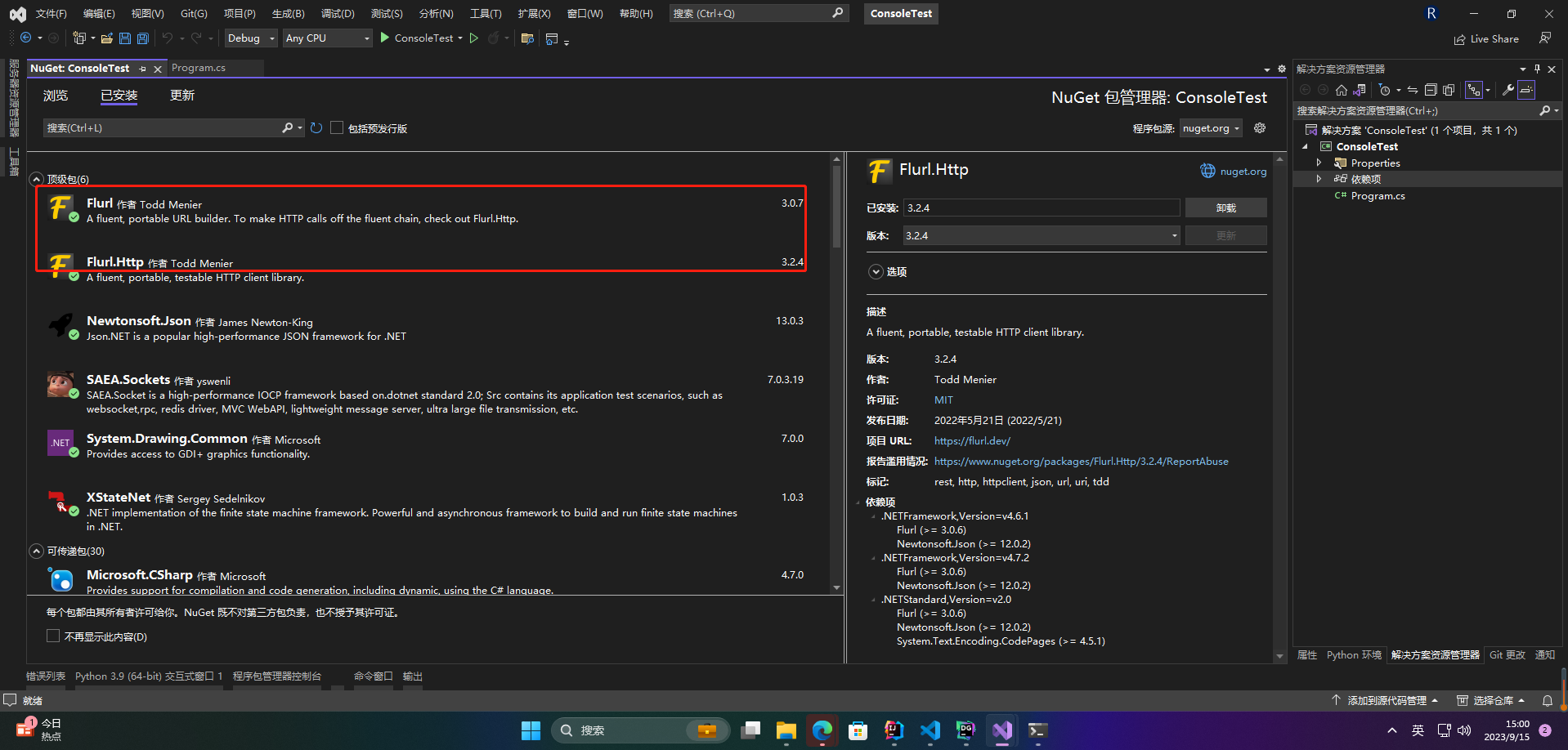
Task: Click 卸载 to uninstall Flurl.Http
Action: pyautogui.click(x=1225, y=208)
